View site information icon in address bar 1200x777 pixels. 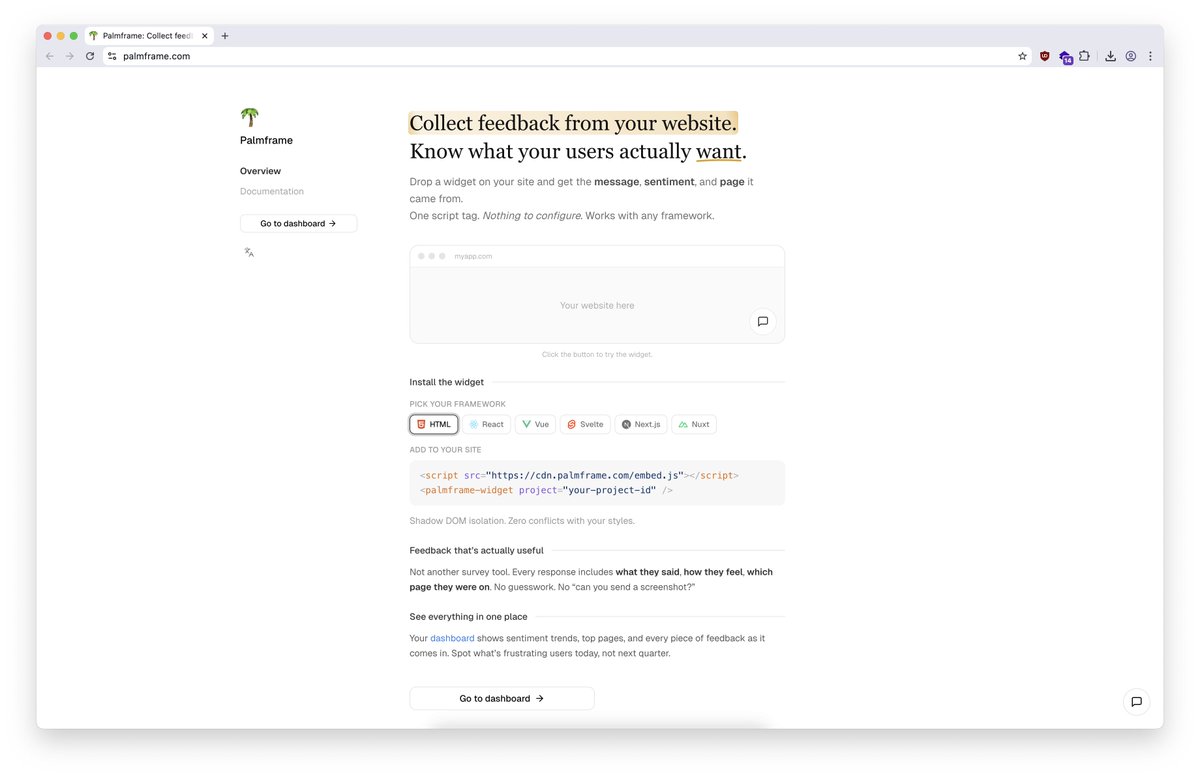(x=112, y=56)
